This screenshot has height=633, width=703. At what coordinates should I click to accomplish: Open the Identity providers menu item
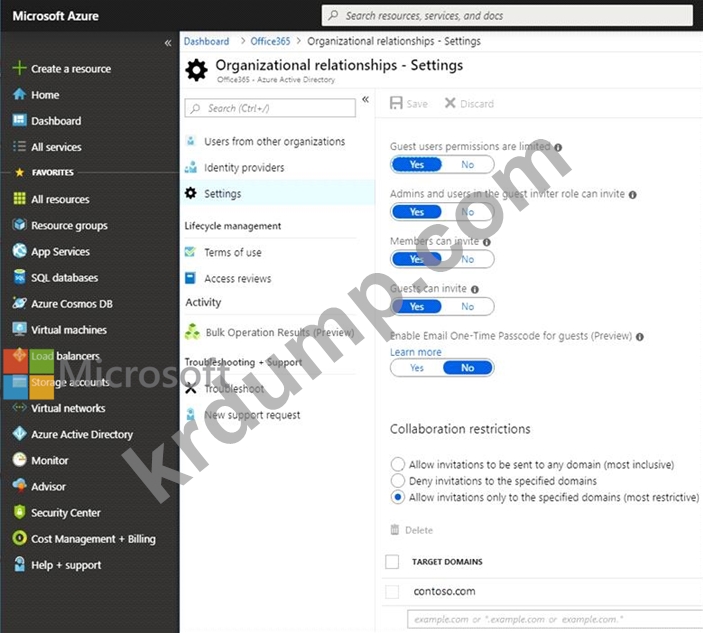[244, 168]
